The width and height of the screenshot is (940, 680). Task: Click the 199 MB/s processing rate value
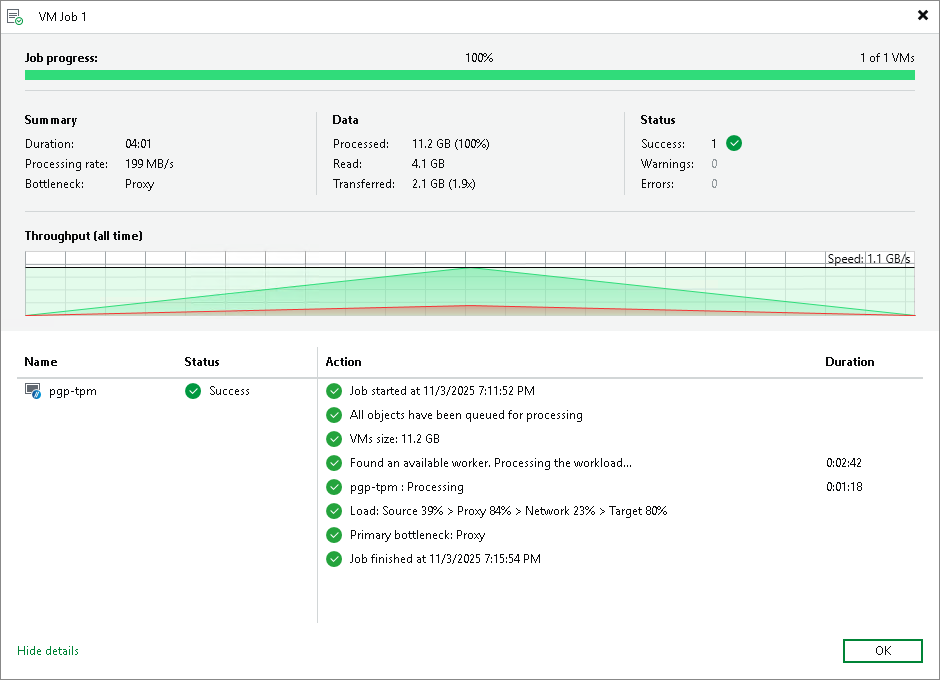pyautogui.click(x=149, y=164)
